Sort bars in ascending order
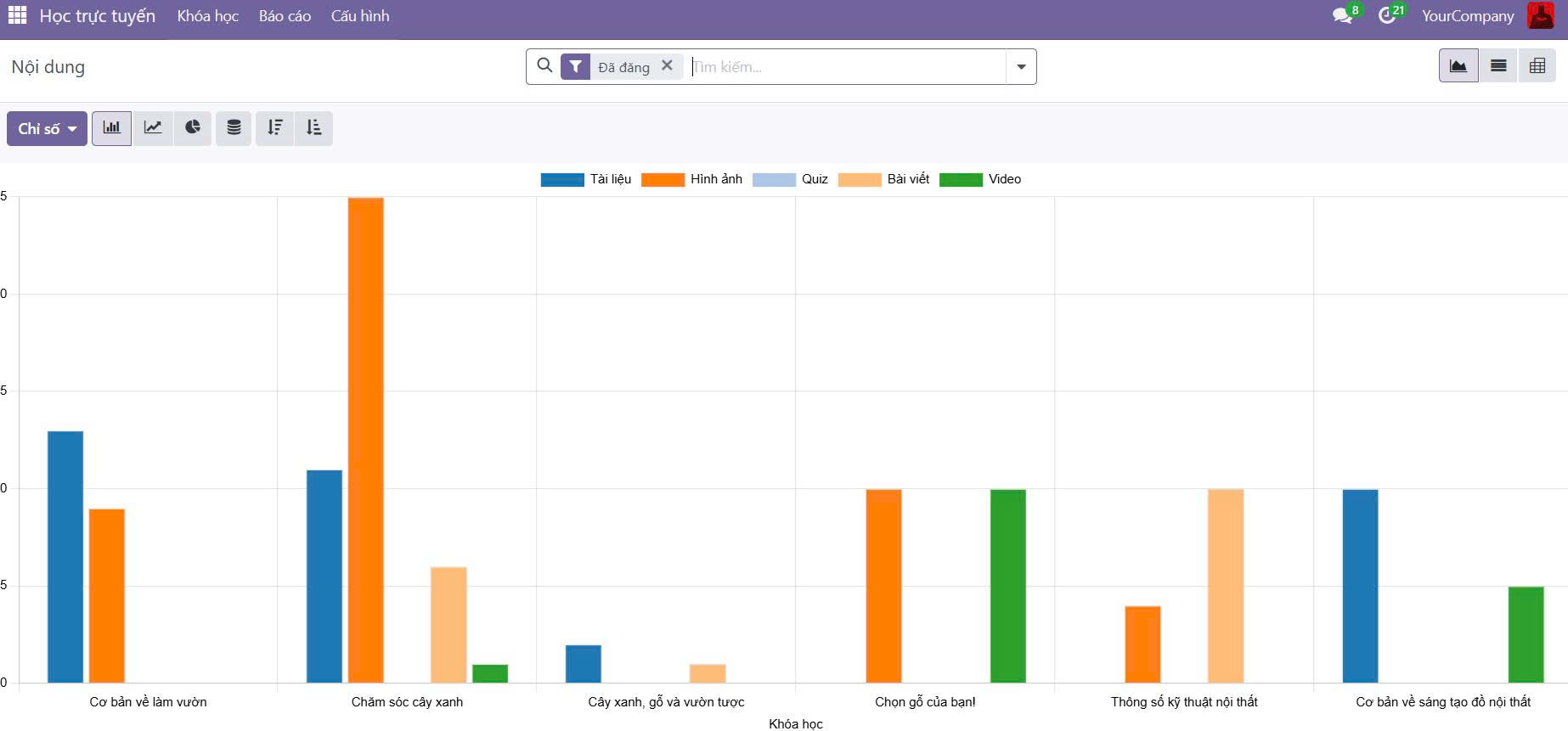1568x731 pixels. click(x=313, y=128)
